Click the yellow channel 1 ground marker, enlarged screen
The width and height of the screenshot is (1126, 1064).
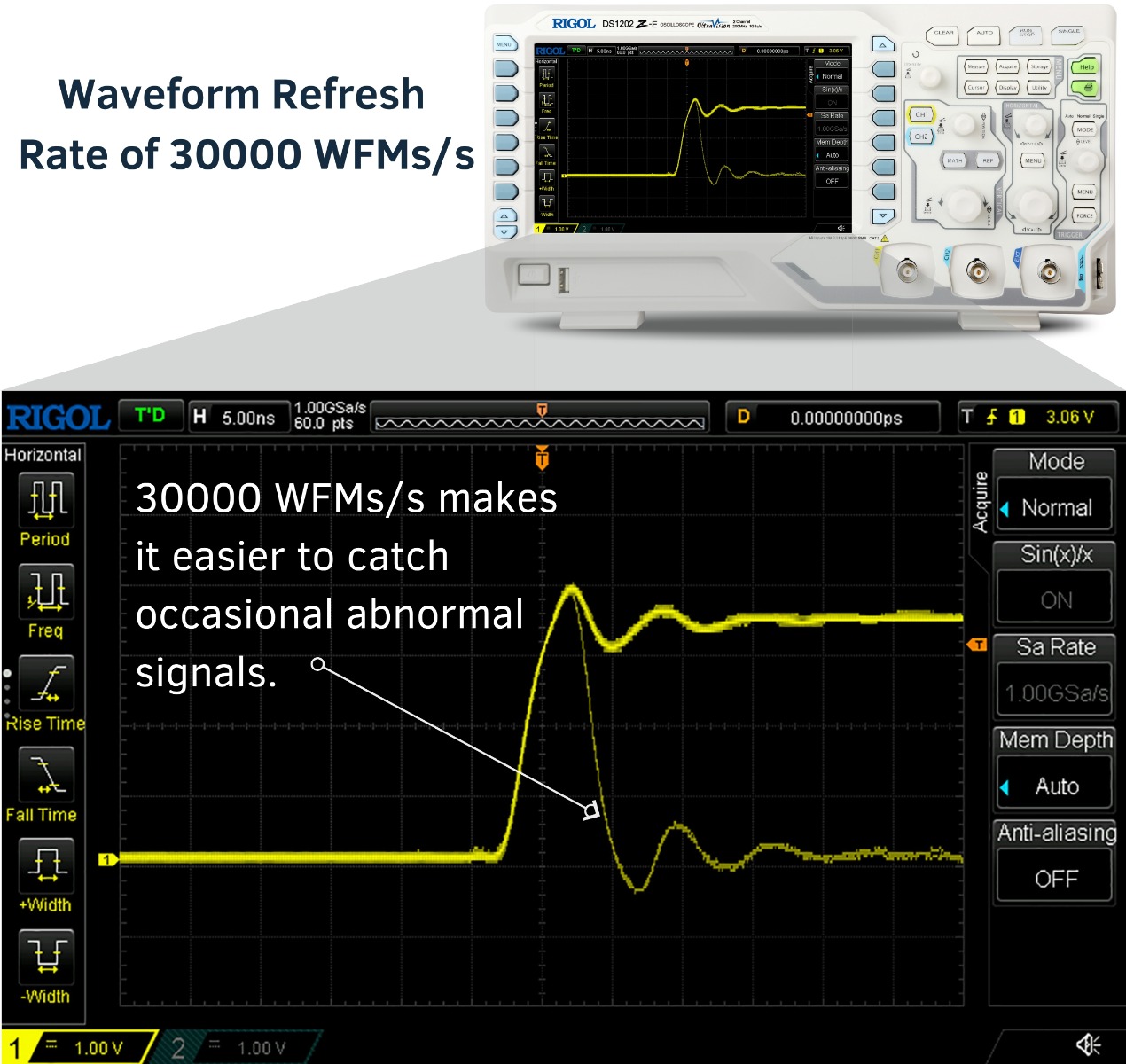point(107,859)
